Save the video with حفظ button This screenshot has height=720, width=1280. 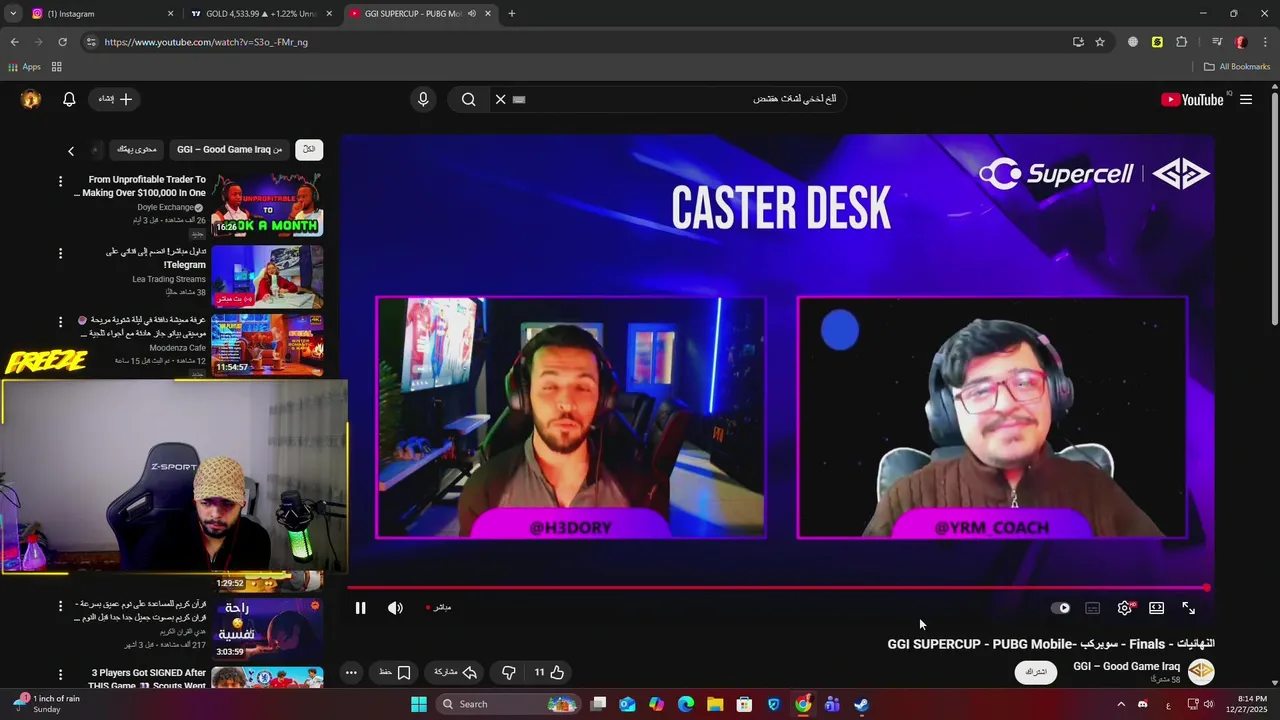pyautogui.click(x=395, y=673)
